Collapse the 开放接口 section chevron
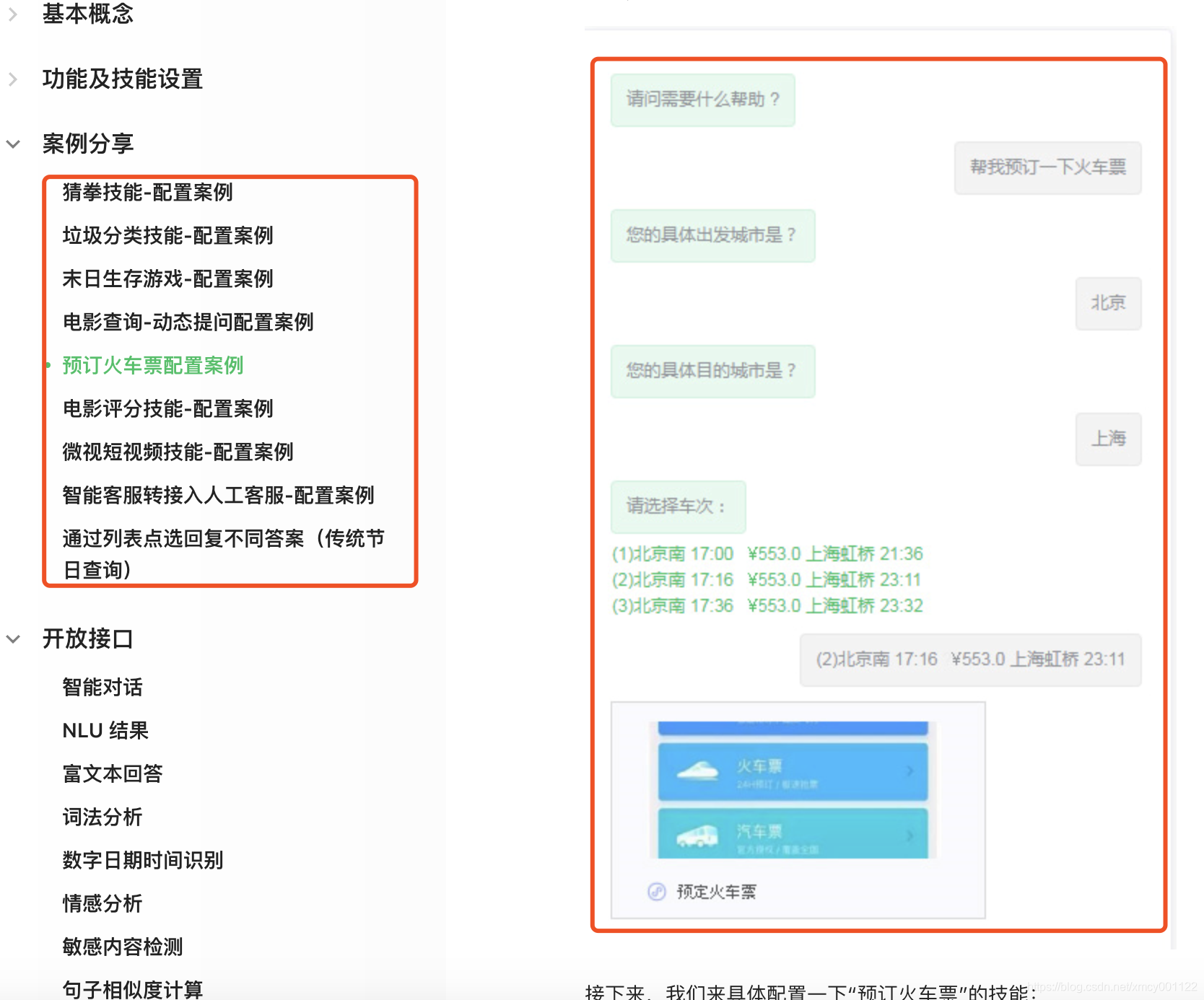The height and width of the screenshot is (1000, 1204). pyautogui.click(x=13, y=639)
